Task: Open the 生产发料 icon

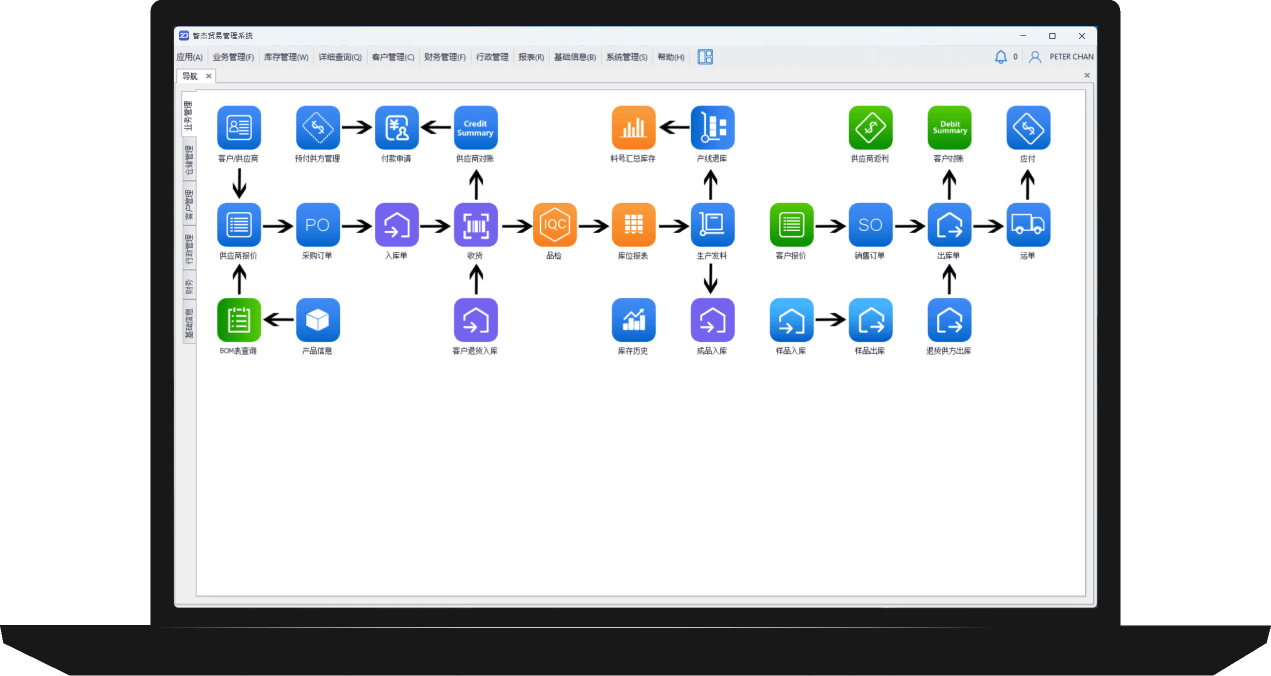Action: 712,224
